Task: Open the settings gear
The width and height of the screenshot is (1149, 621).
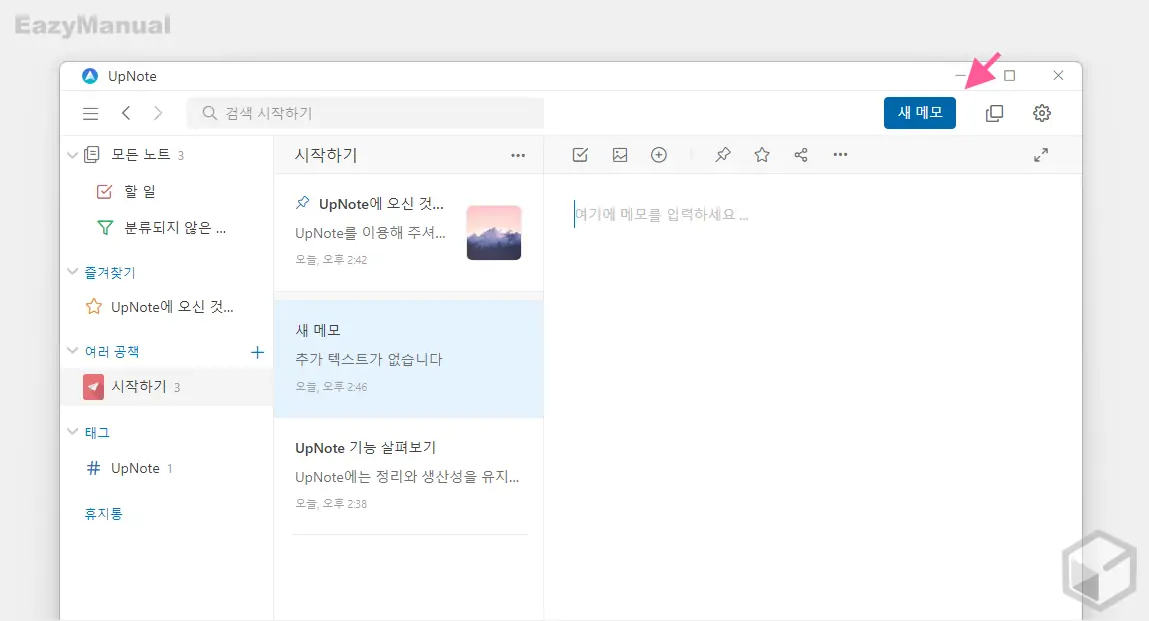Action: point(1041,113)
